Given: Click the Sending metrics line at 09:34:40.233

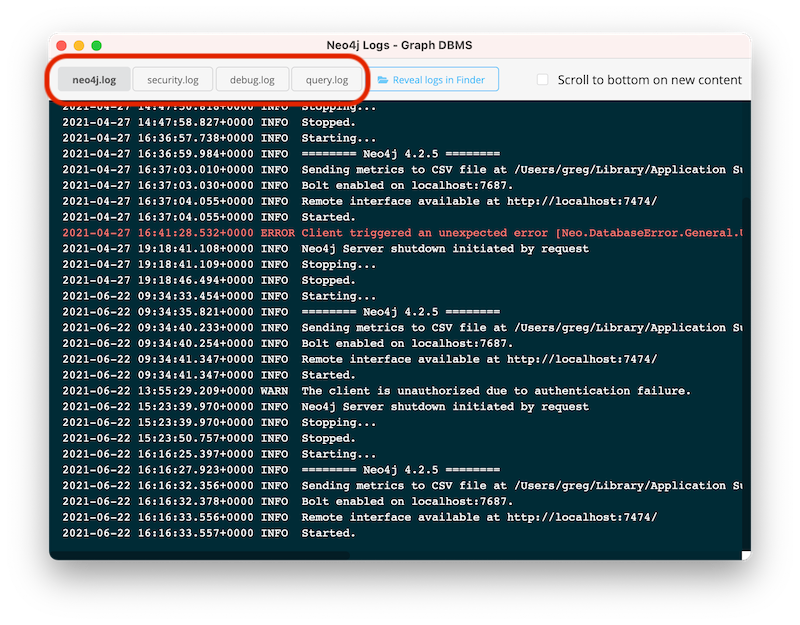Looking at the screenshot, I should (x=402, y=328).
